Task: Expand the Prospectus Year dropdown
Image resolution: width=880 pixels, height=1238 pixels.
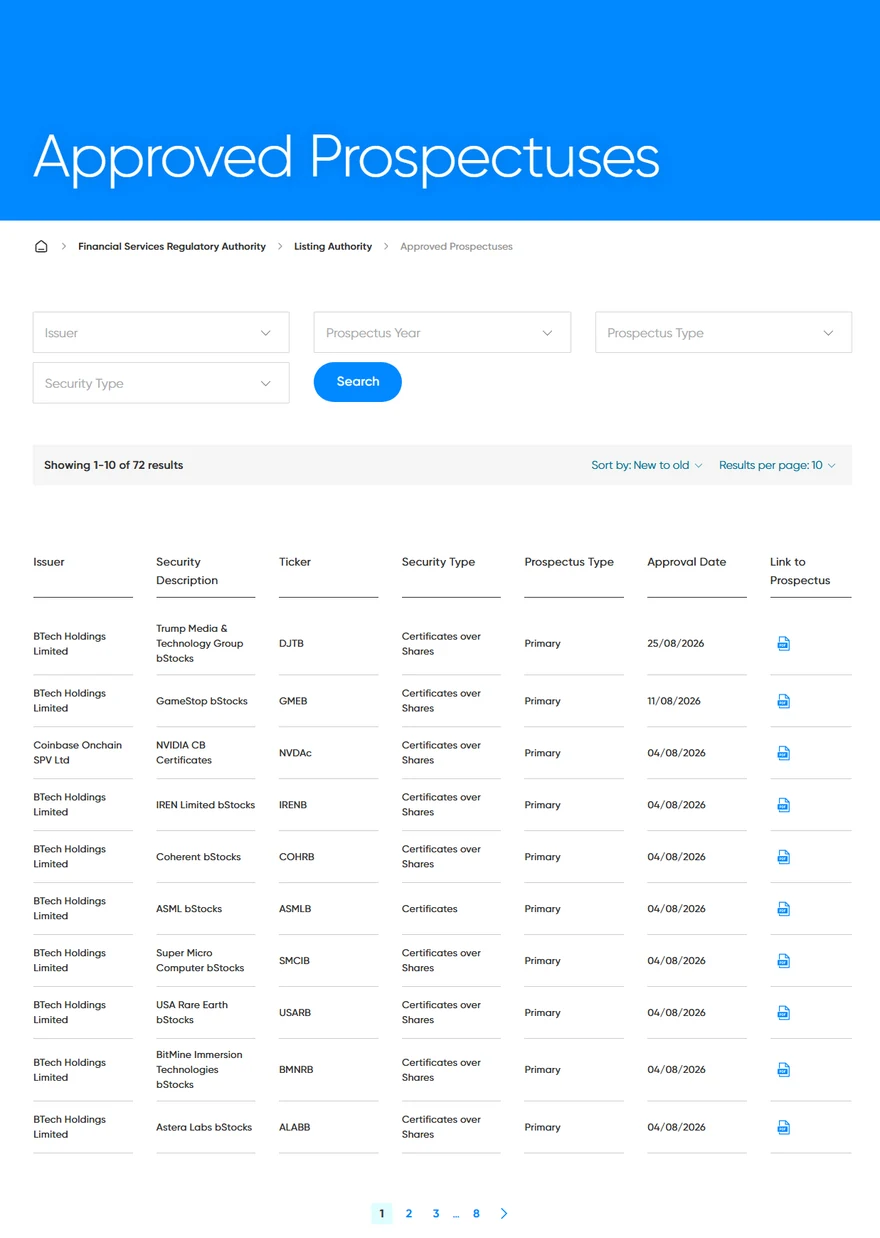Action: coord(442,332)
